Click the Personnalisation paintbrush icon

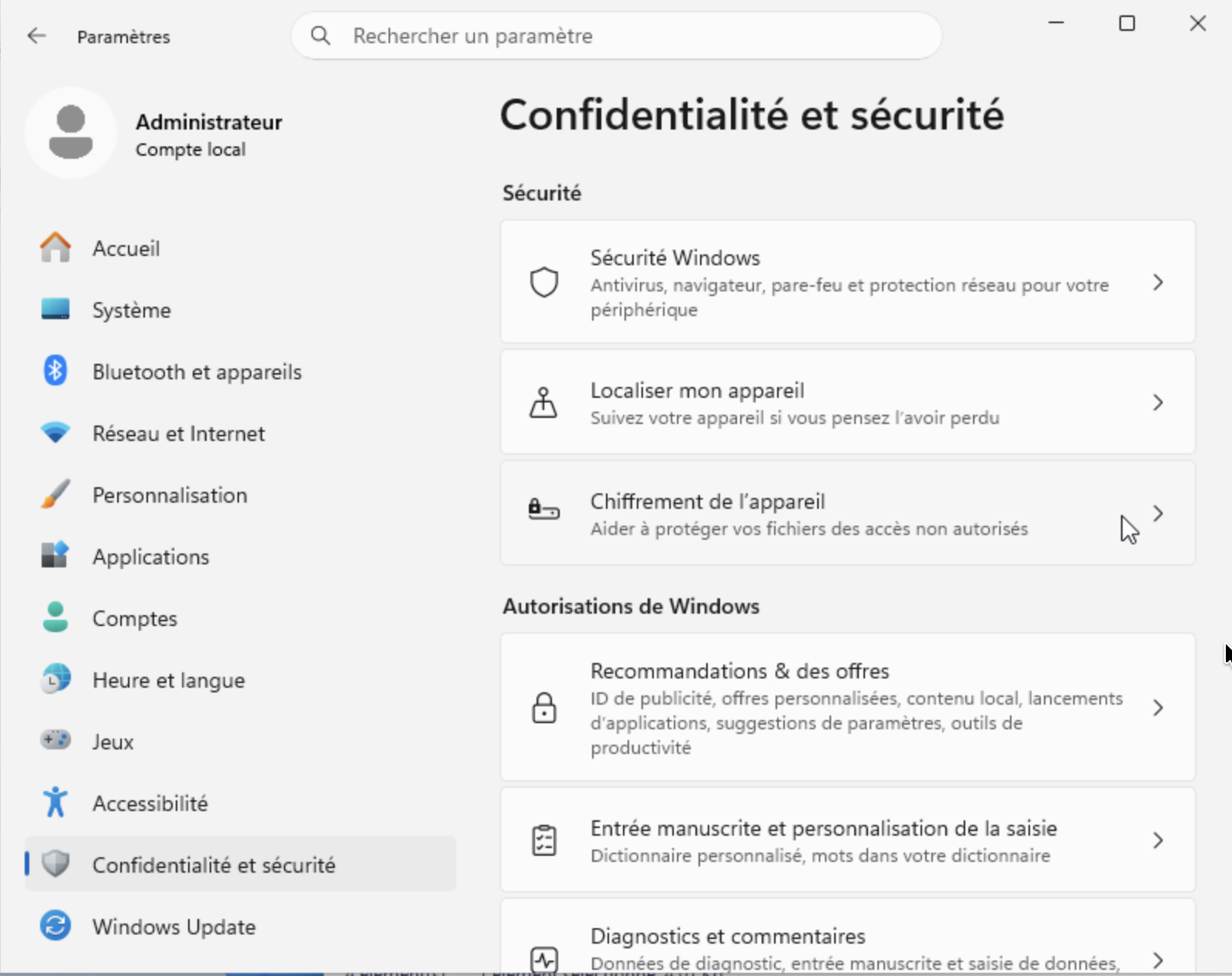coord(55,494)
